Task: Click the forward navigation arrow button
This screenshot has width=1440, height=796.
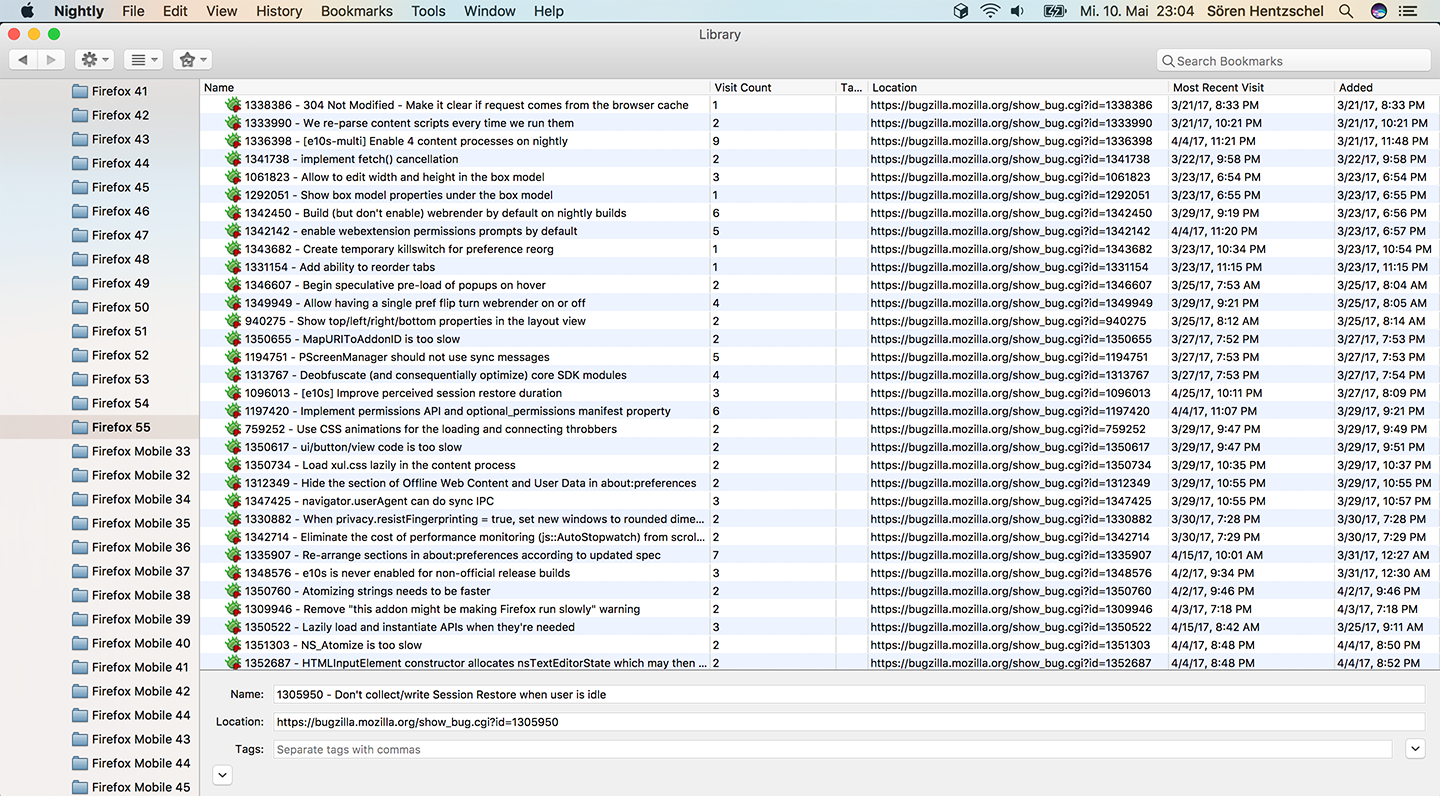Action: pyautogui.click(x=51, y=60)
